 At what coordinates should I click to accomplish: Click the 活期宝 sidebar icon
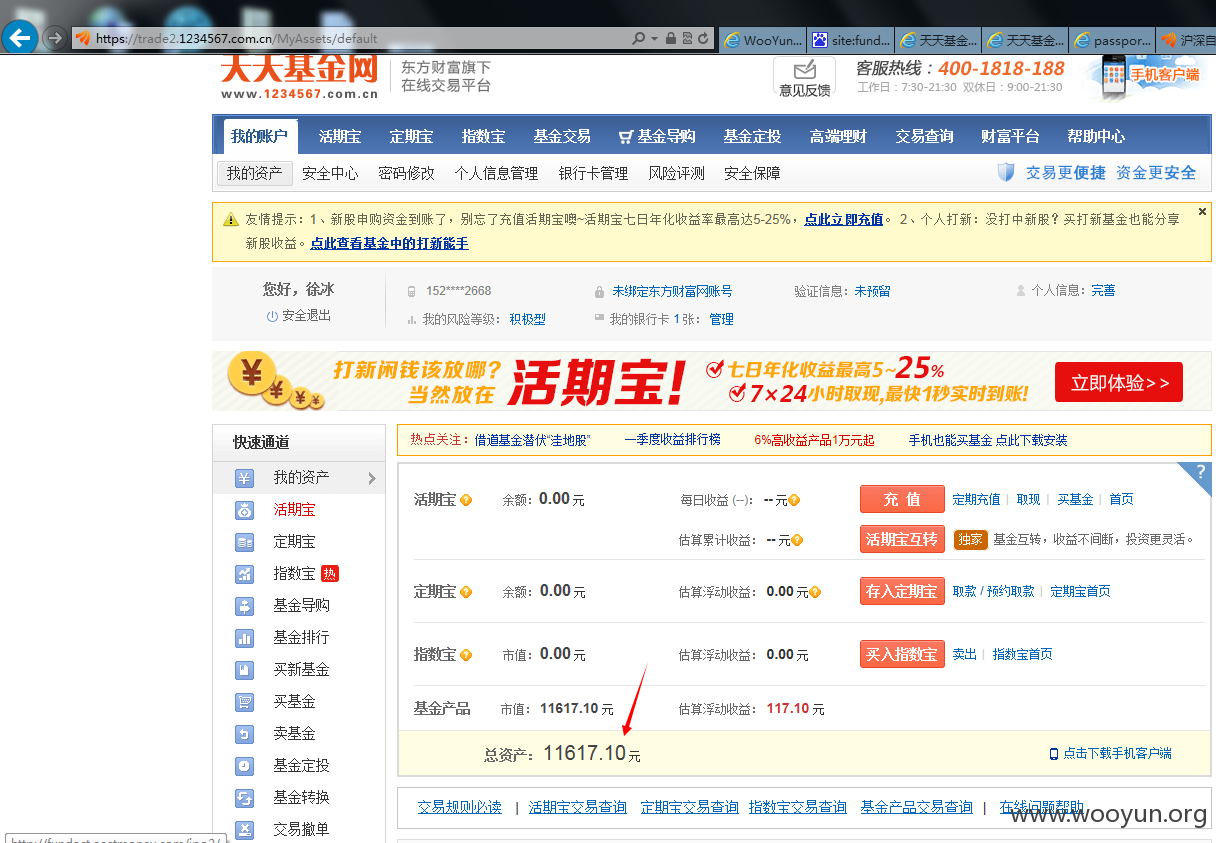pos(244,510)
